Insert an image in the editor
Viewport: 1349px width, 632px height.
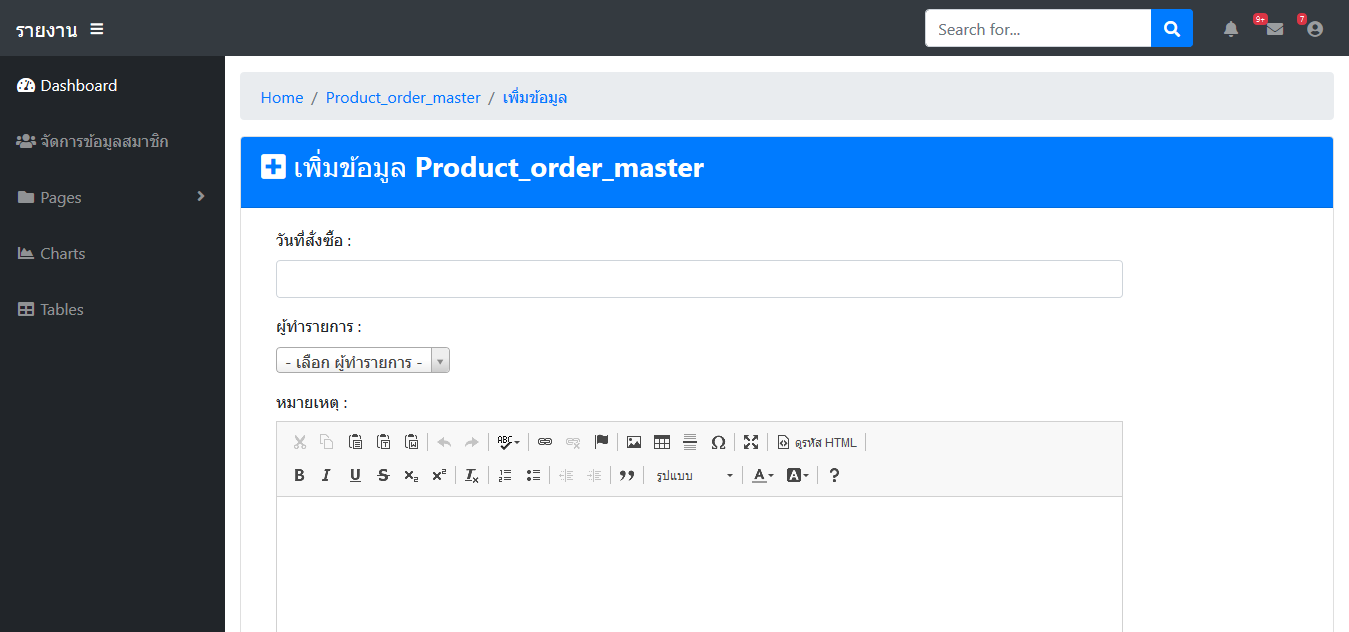tap(634, 441)
